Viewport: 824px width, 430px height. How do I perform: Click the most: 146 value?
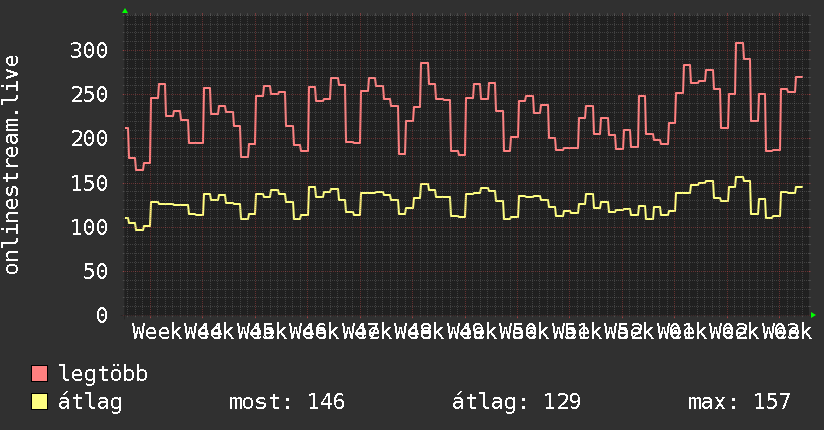(x=287, y=402)
